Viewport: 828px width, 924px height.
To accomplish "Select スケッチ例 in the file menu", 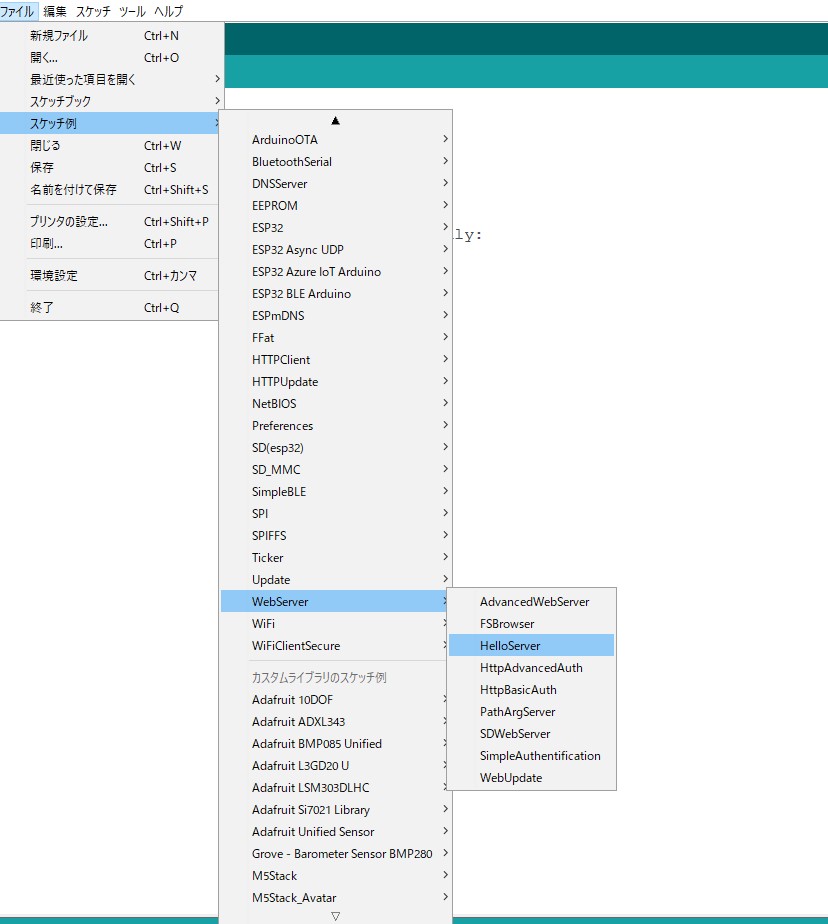I will 110,123.
